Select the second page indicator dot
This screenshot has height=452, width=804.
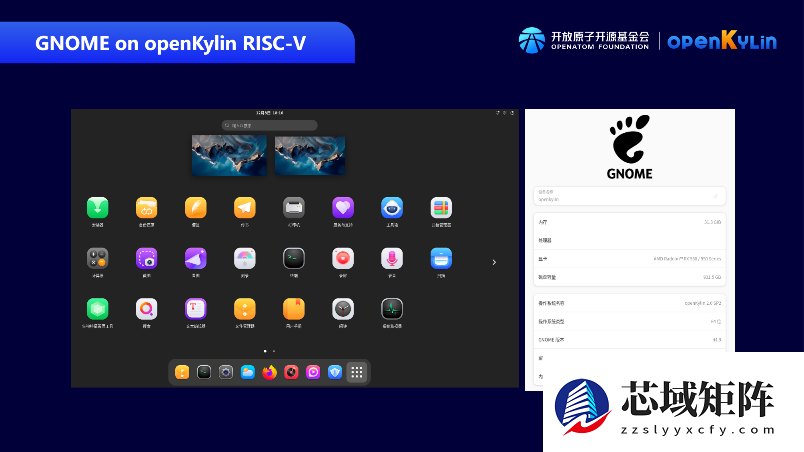[274, 351]
